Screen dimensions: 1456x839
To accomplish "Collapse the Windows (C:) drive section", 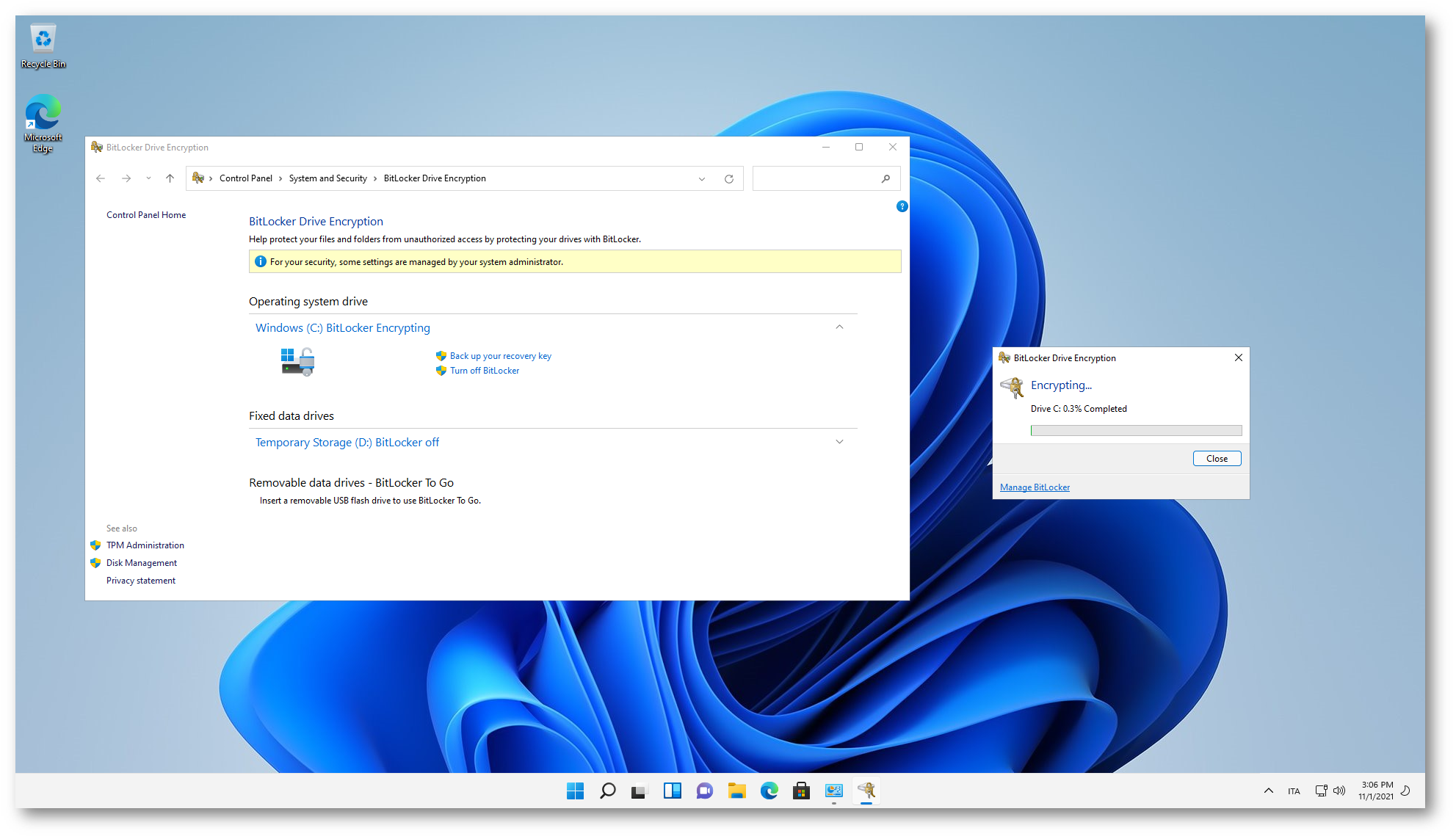I will click(x=839, y=327).
